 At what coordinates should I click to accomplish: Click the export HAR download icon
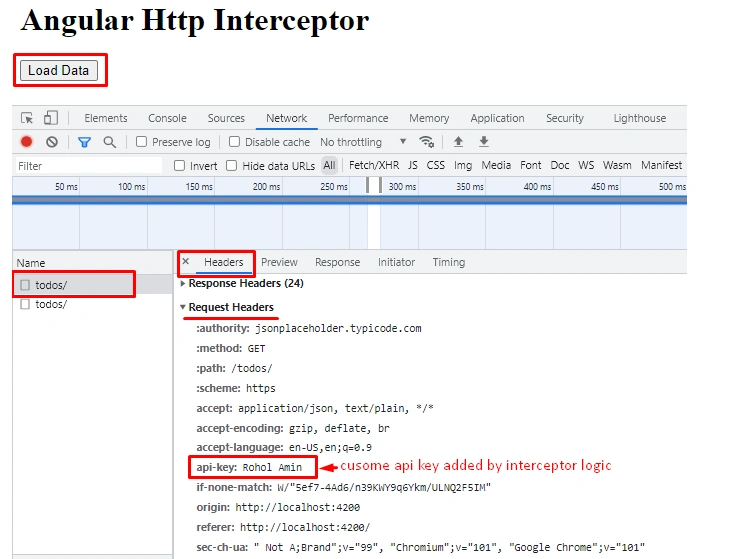[x=484, y=141]
